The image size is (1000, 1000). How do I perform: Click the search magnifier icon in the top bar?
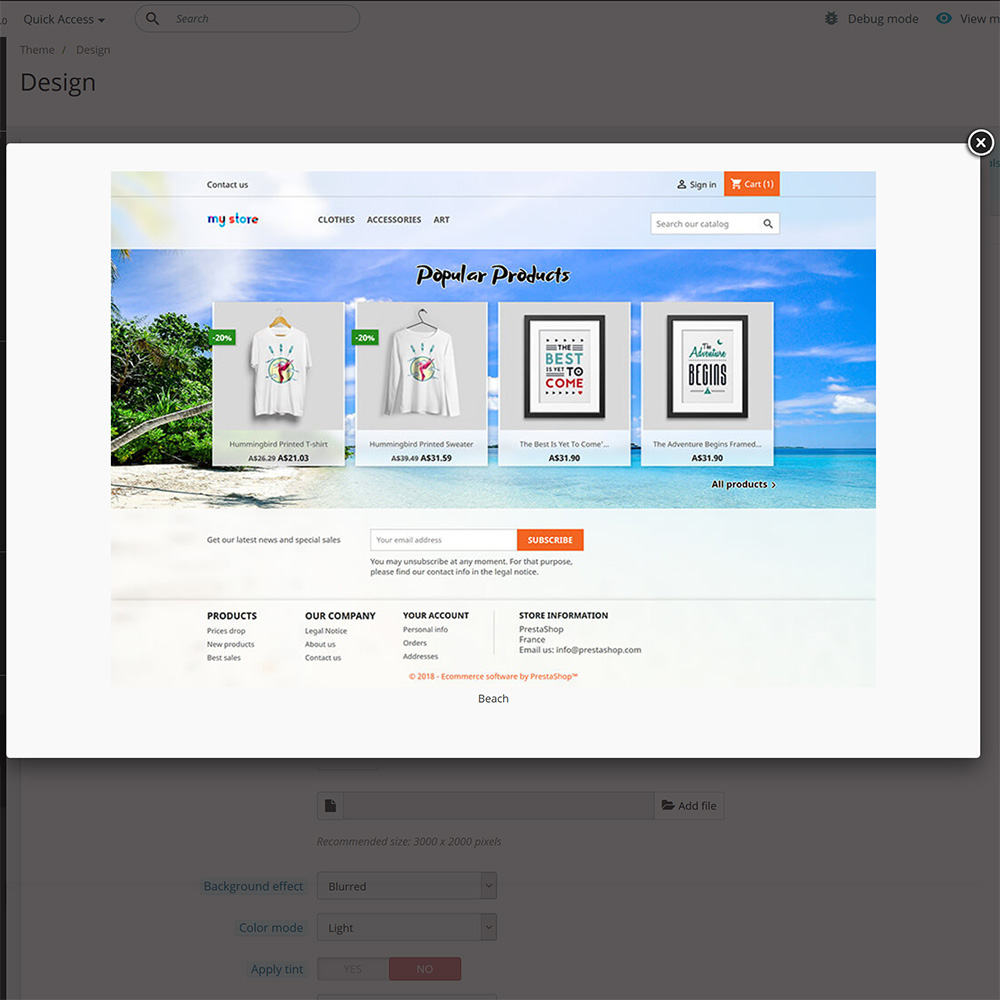pyautogui.click(x=152, y=18)
